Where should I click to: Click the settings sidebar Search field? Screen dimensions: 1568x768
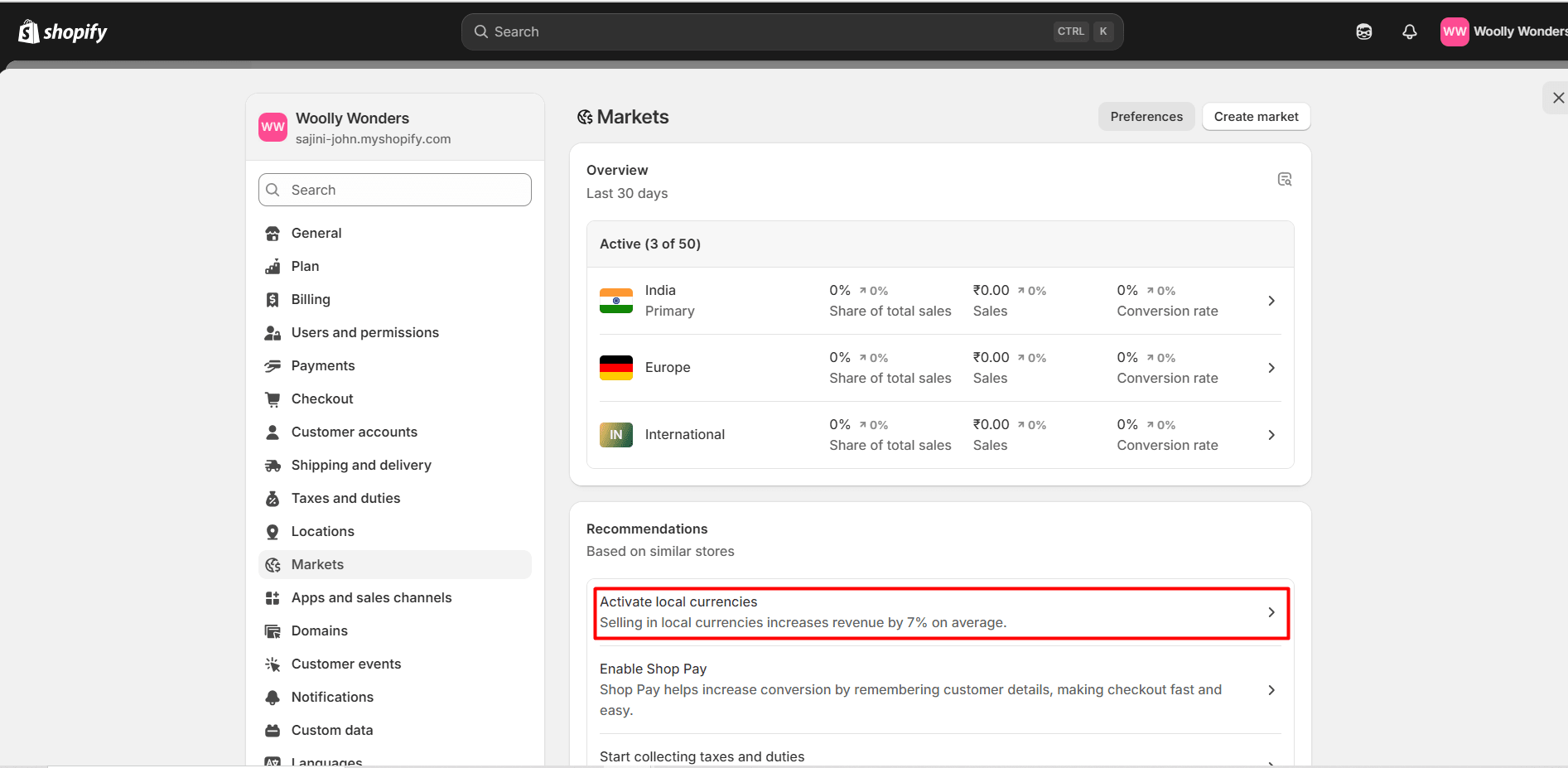click(395, 190)
